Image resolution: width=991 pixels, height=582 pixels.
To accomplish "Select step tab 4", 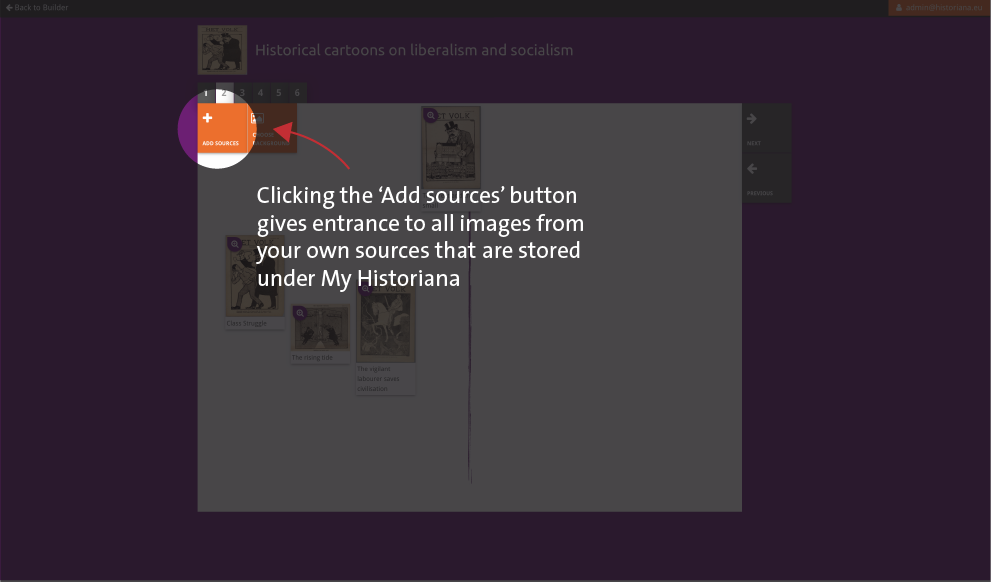I will click(260, 93).
